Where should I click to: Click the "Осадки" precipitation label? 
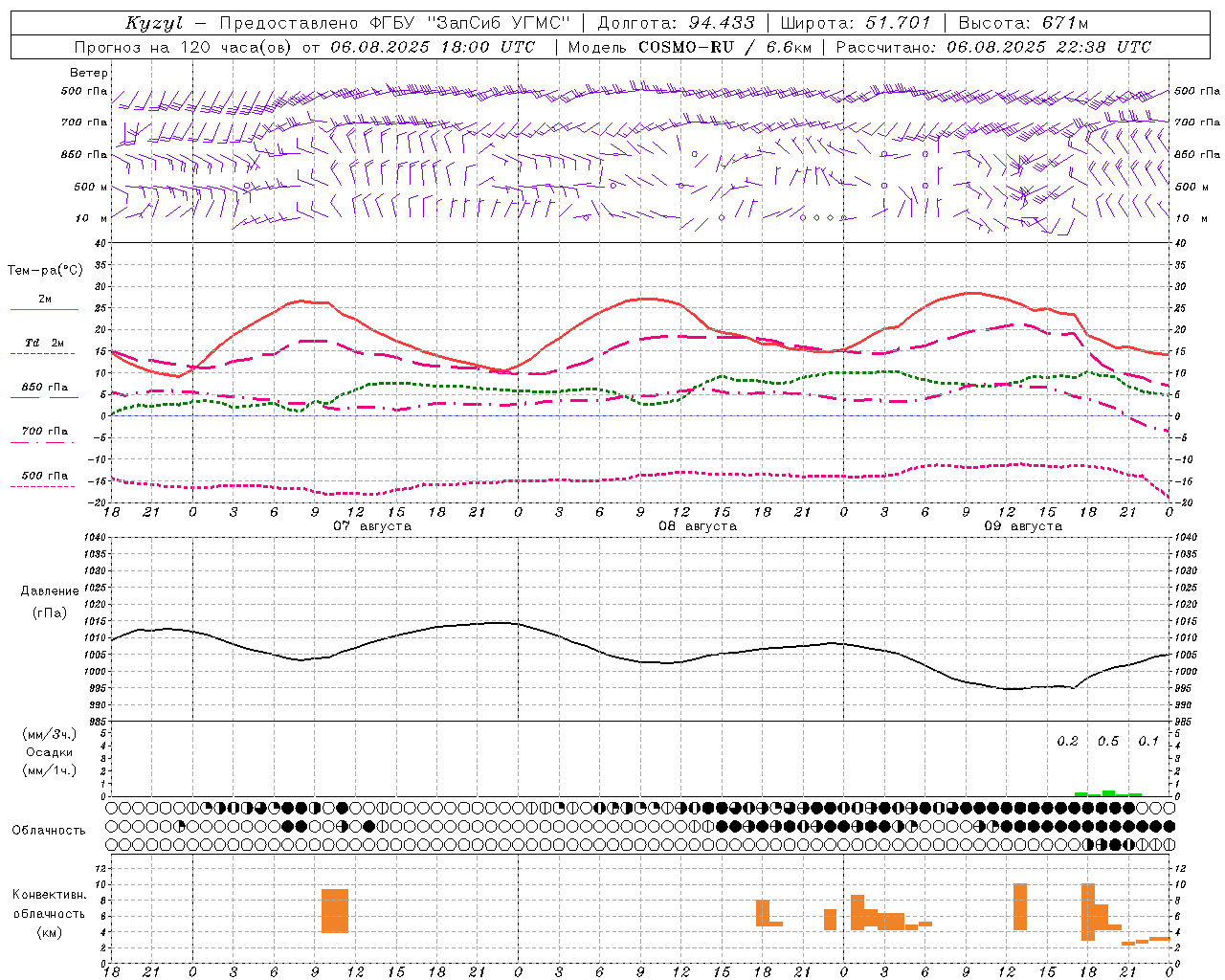click(x=49, y=752)
